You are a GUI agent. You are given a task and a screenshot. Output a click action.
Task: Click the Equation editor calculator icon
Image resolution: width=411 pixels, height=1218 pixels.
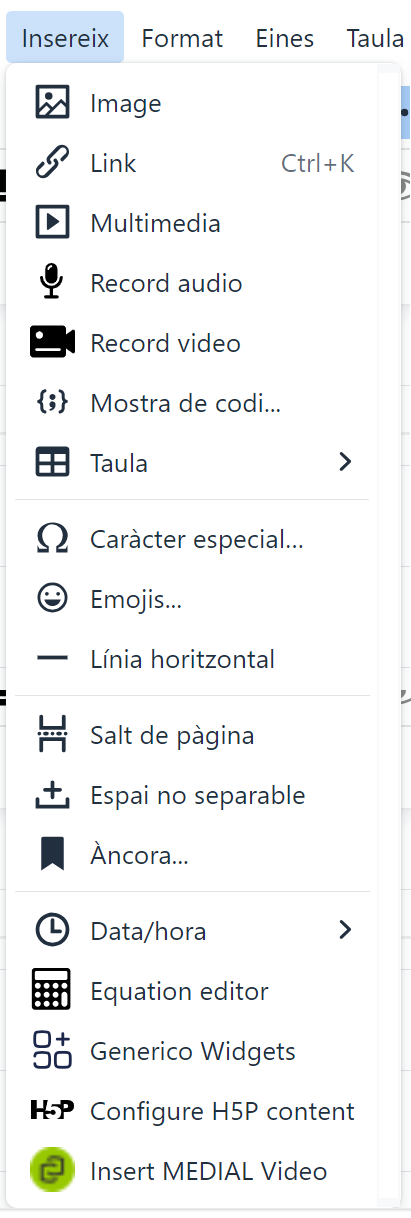[x=52, y=991]
